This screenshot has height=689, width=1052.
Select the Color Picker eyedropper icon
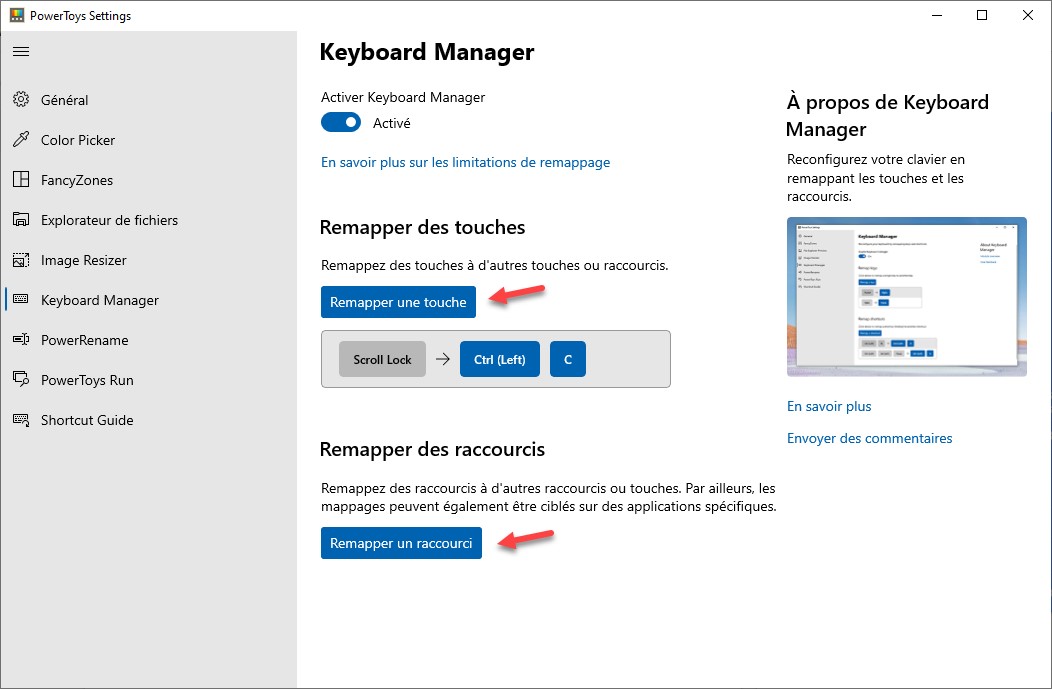point(21,140)
